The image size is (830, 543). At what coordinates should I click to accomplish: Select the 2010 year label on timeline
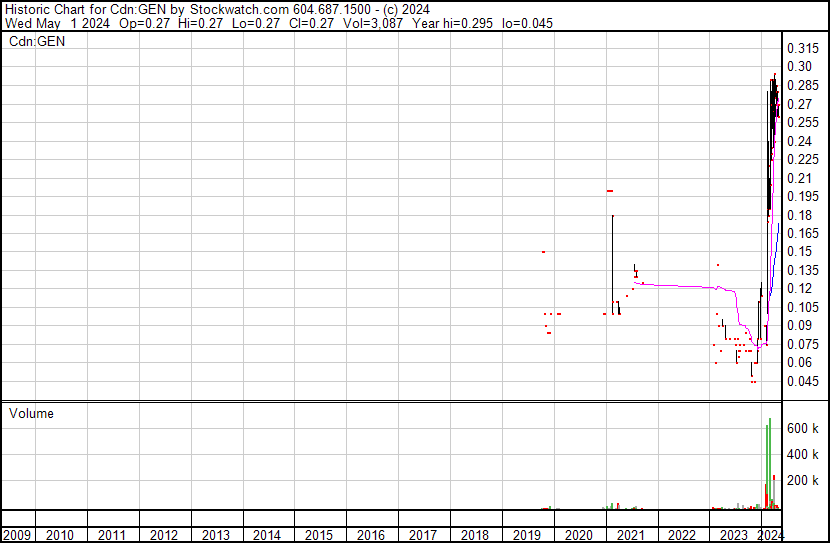(x=60, y=535)
